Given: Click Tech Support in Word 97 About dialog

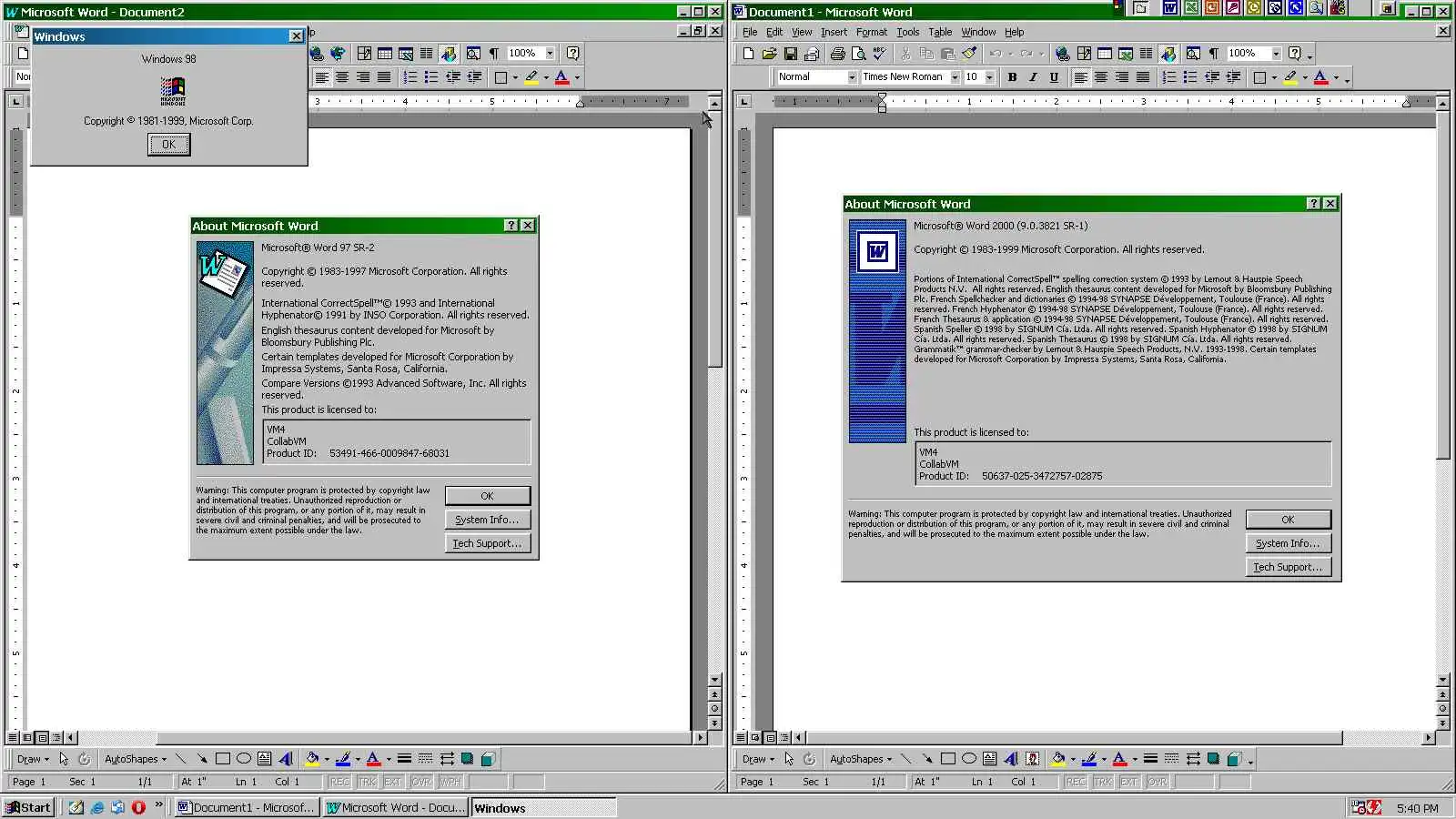Looking at the screenshot, I should point(488,543).
